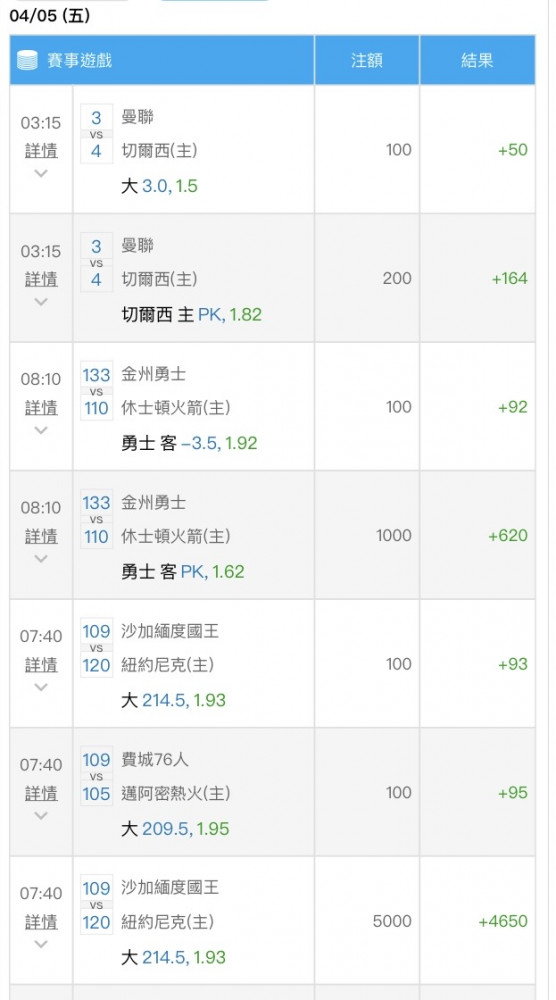Expand the chevron under the 切爾西 主 PK bet

click(x=41, y=302)
